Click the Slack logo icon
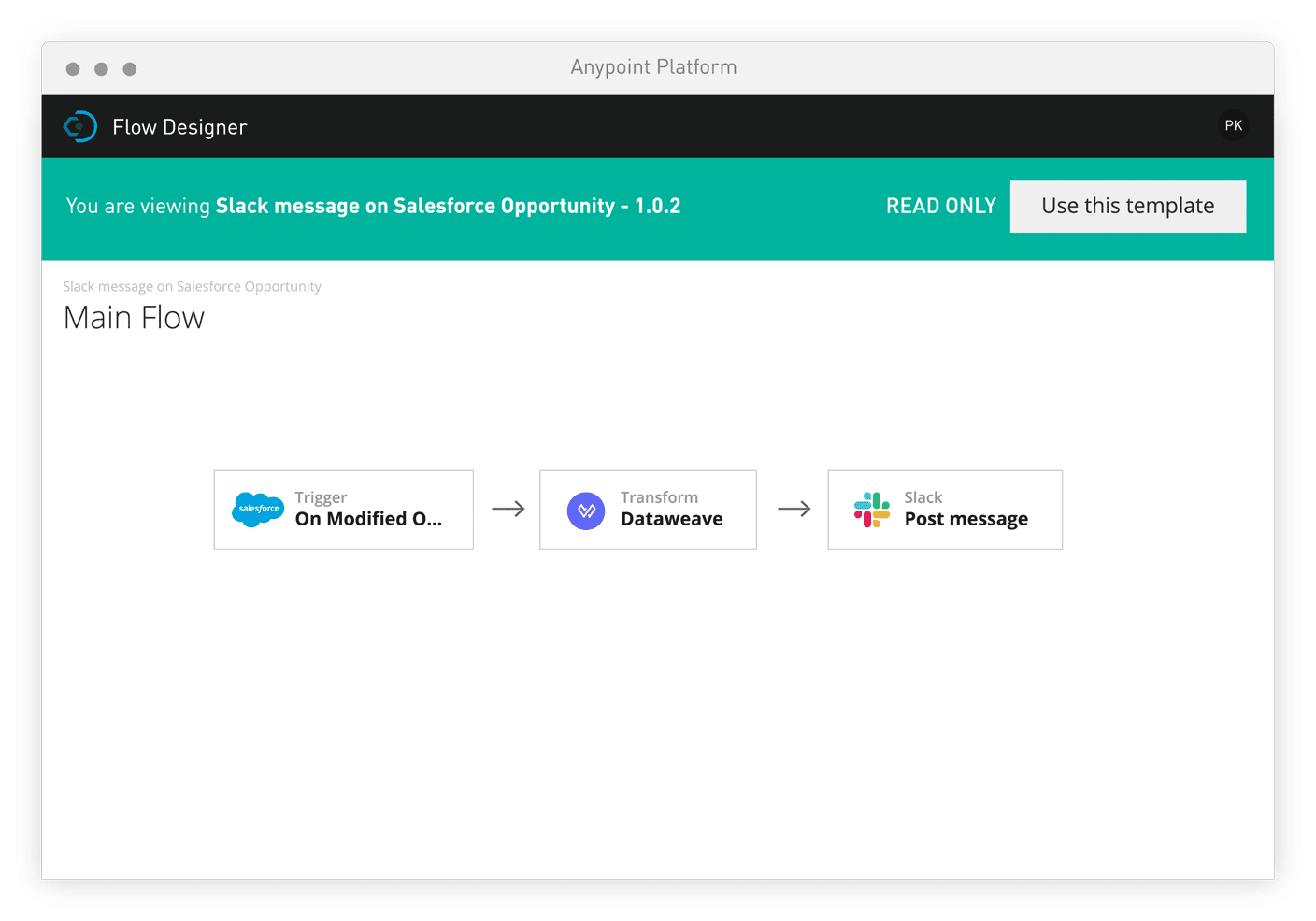This screenshot has width=1316, height=921. tap(872, 510)
